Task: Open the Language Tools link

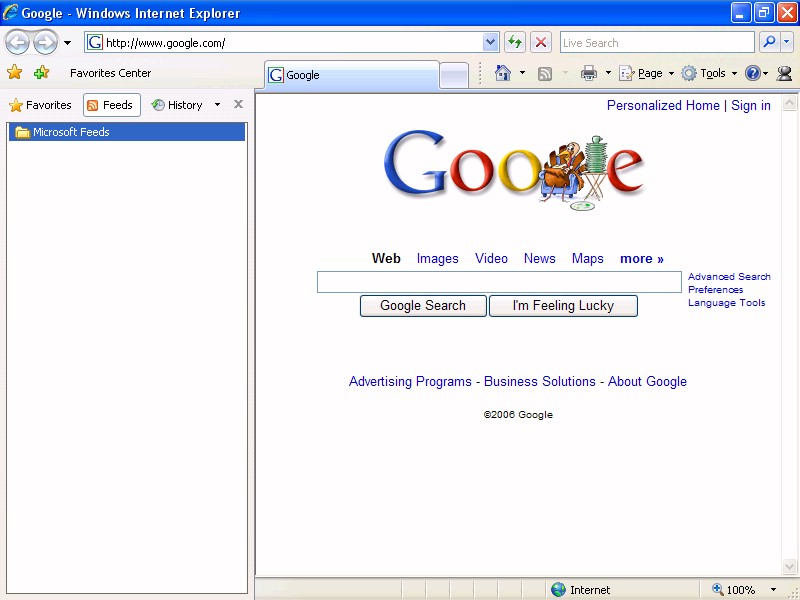Action: (x=727, y=303)
